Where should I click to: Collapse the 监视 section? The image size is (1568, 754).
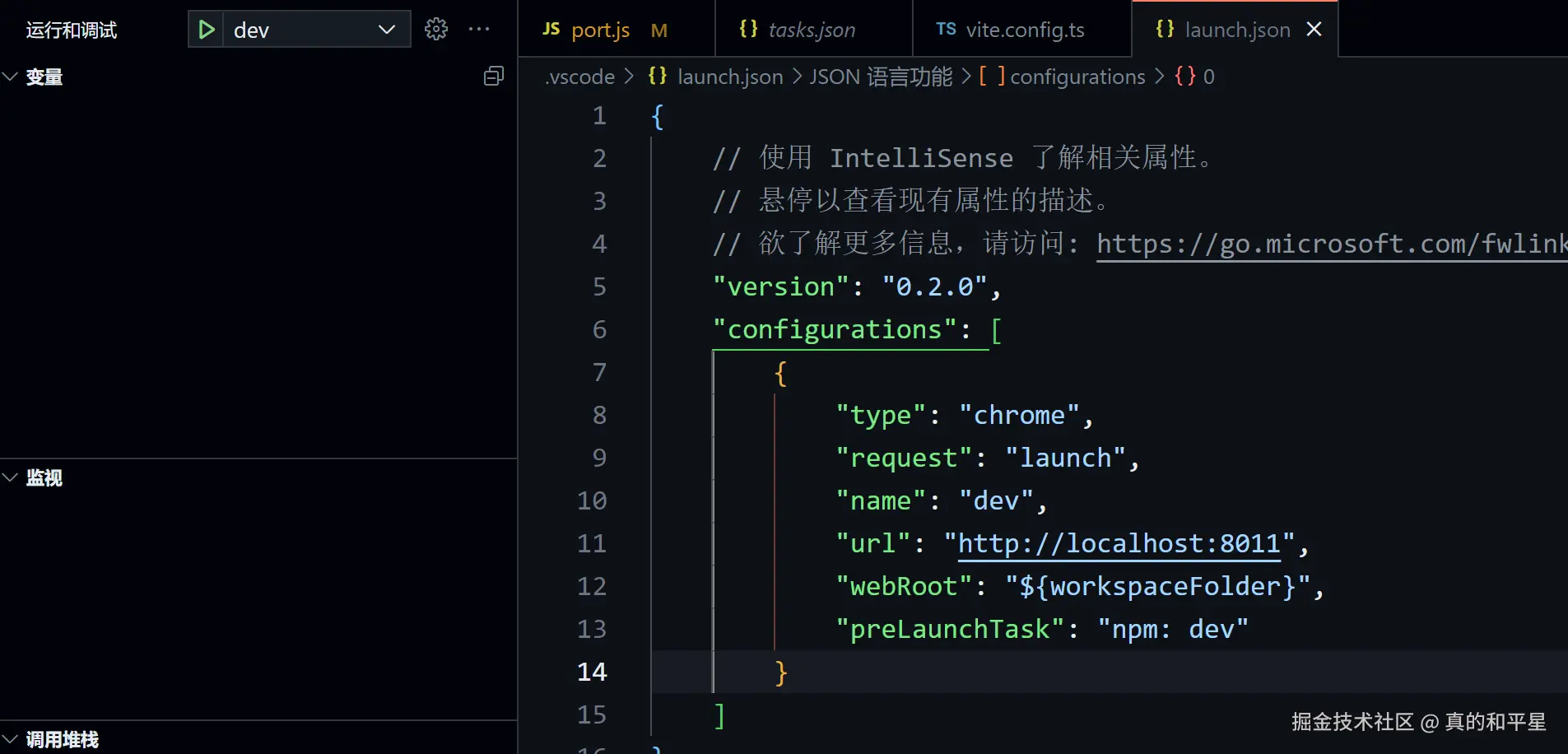click(x=11, y=477)
